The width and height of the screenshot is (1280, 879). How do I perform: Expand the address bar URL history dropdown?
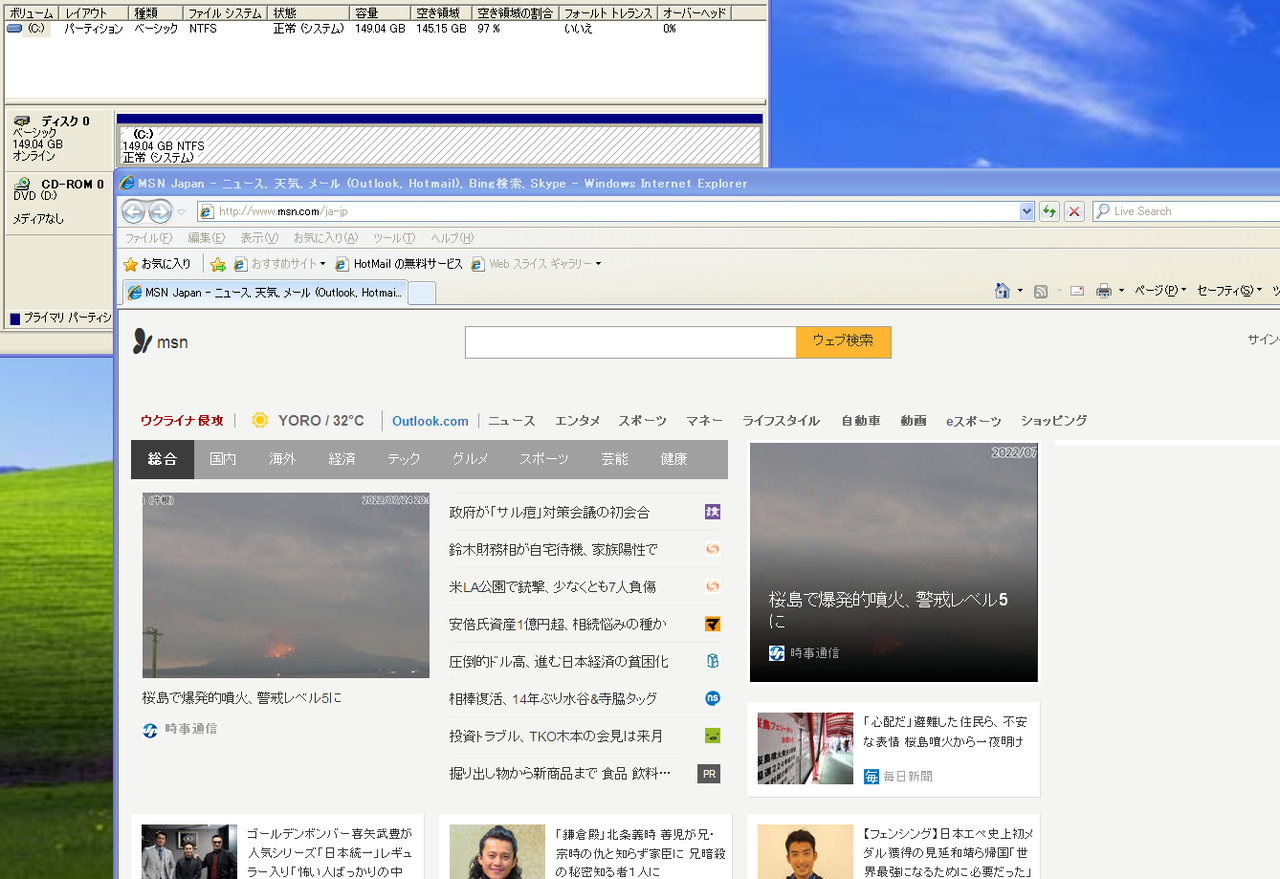pyautogui.click(x=1026, y=211)
